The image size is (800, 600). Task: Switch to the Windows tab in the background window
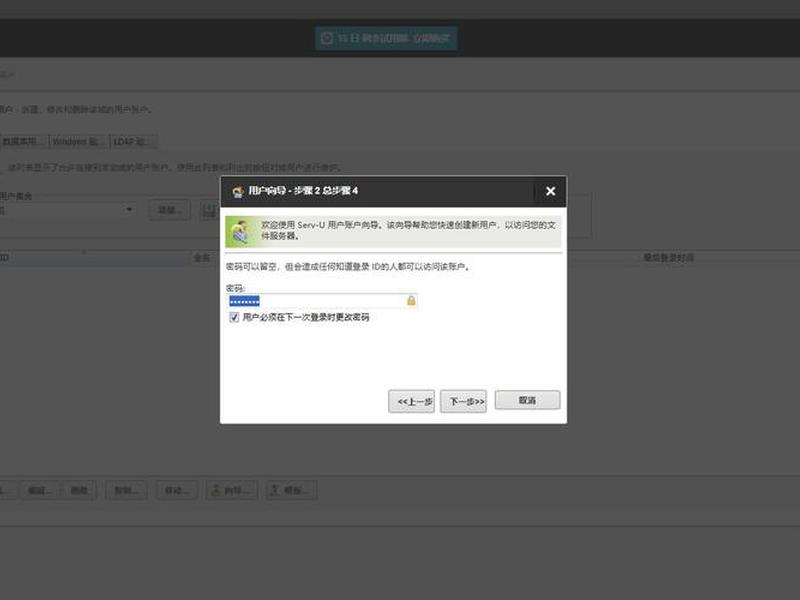(x=79, y=141)
